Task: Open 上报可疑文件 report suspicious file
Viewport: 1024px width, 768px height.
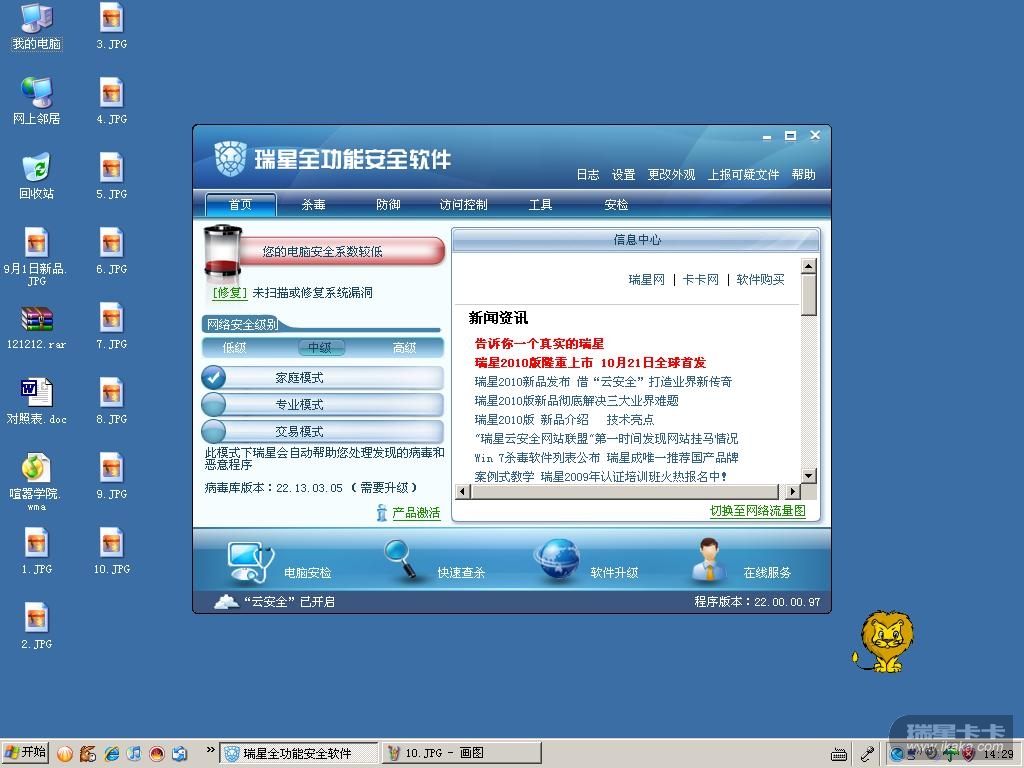Action: coord(743,174)
